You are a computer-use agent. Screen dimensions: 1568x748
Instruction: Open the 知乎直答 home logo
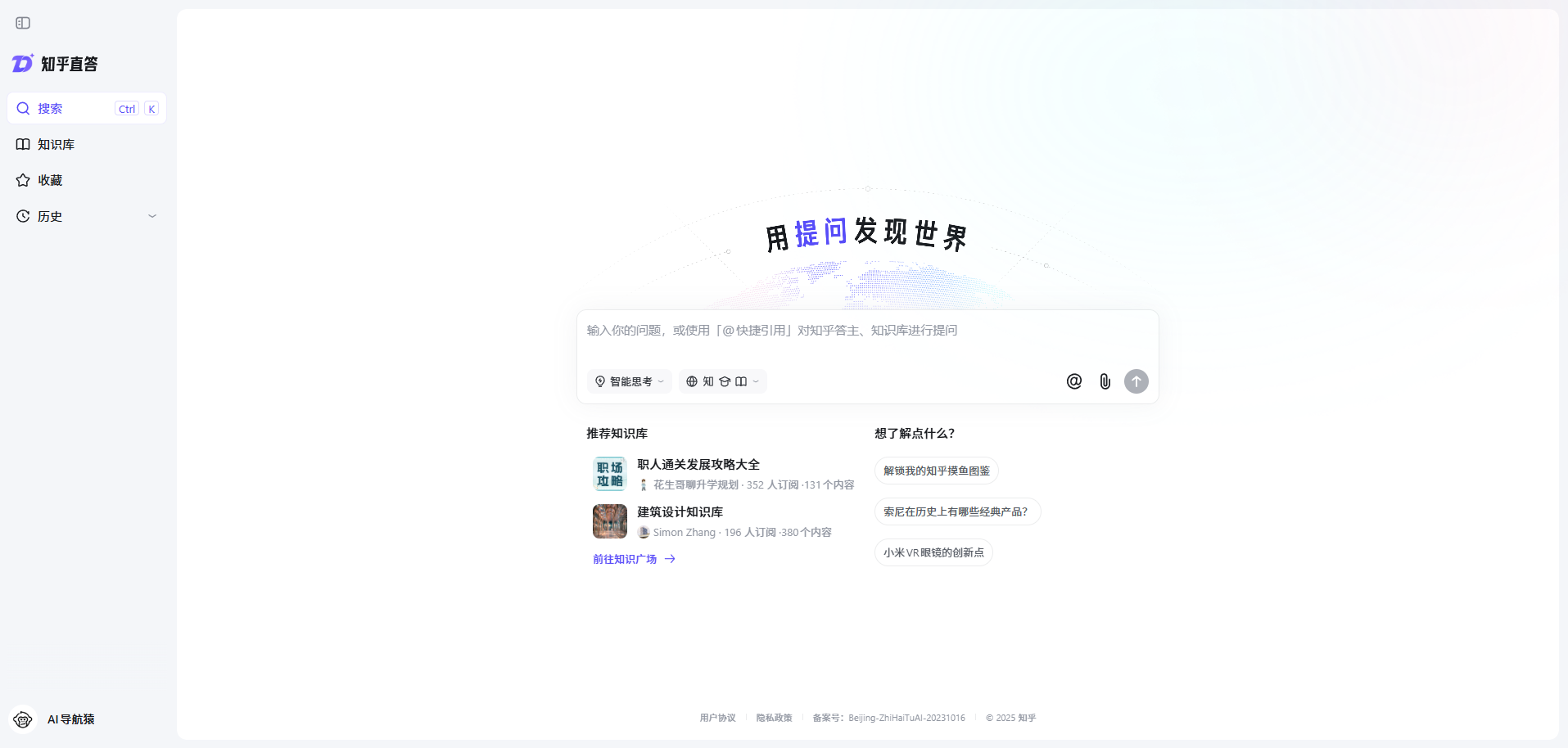54,63
